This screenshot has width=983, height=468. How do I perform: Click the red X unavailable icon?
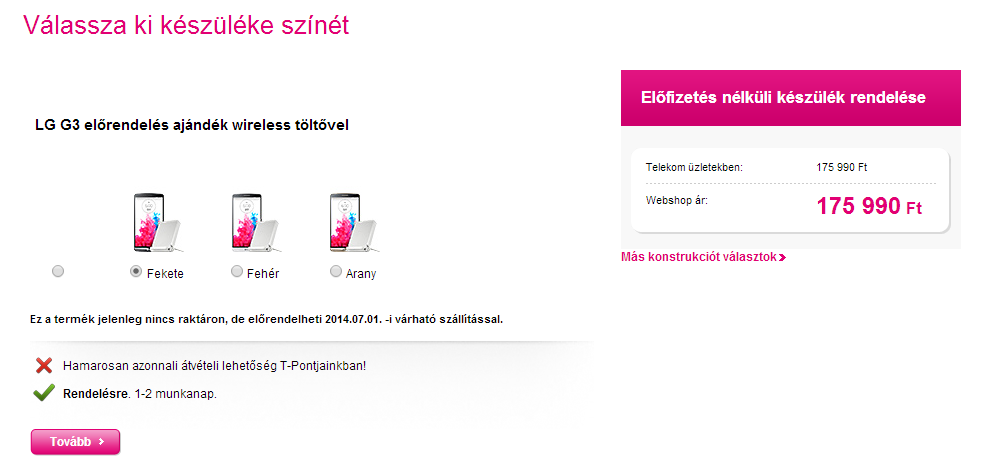[x=44, y=365]
